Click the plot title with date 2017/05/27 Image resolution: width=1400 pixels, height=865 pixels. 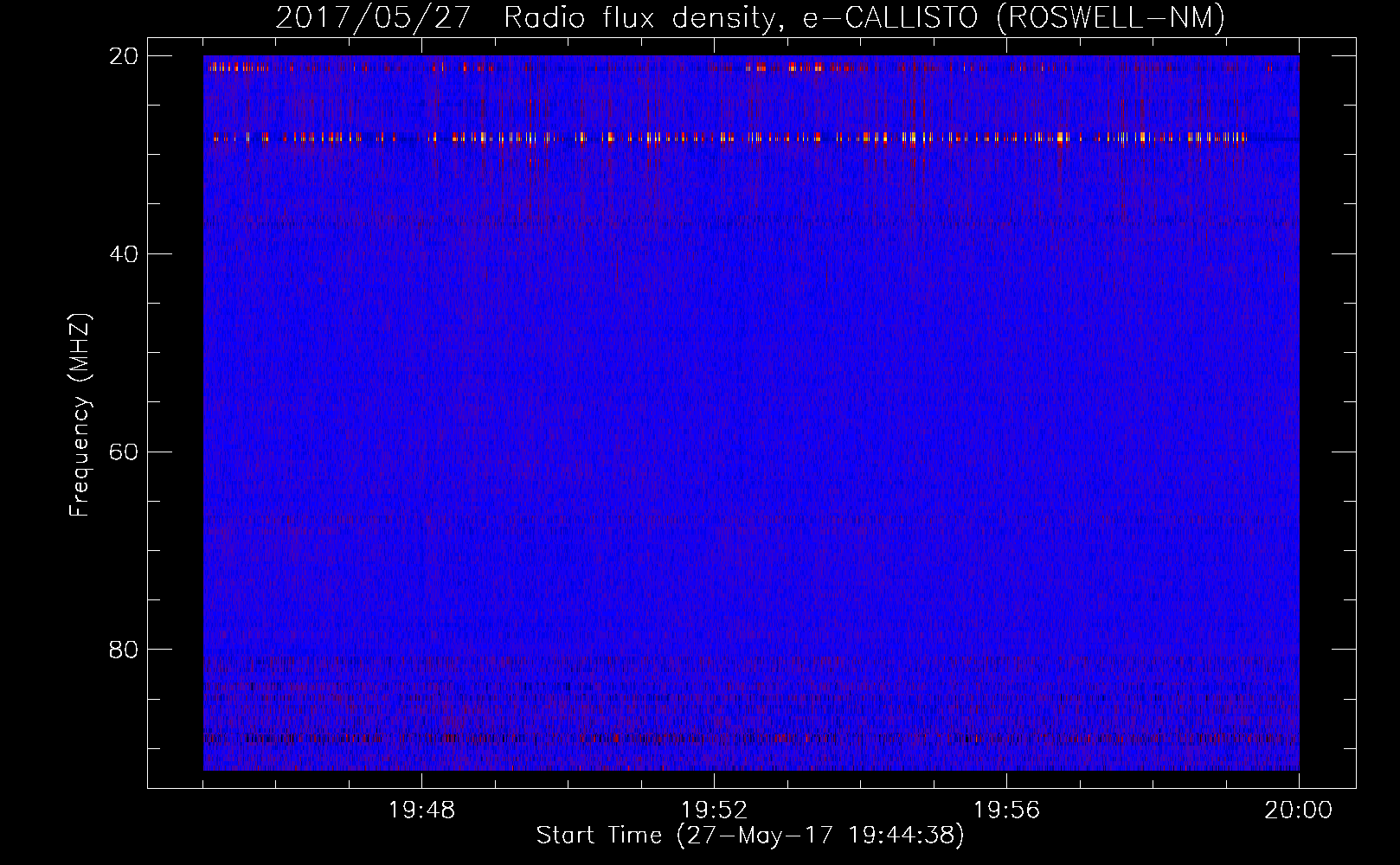point(750,17)
